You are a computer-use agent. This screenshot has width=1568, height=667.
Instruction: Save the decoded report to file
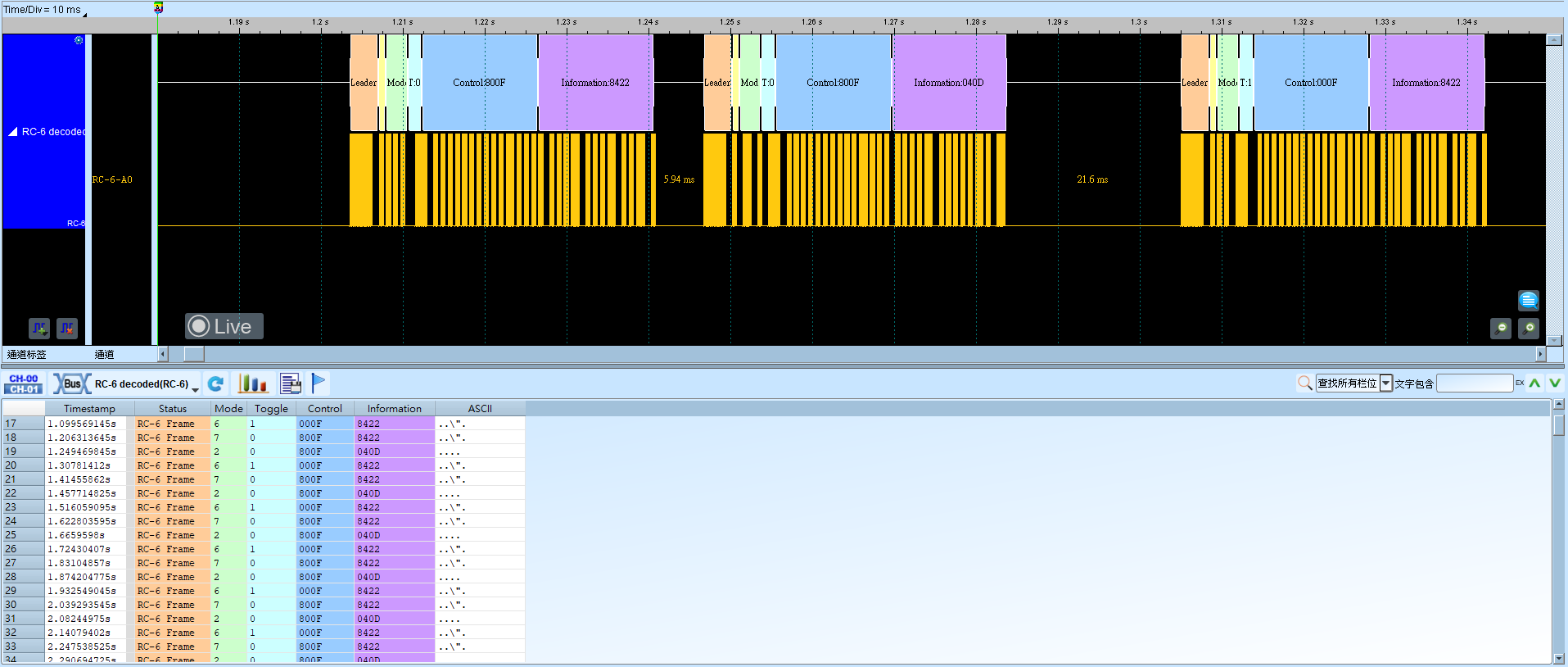point(291,383)
